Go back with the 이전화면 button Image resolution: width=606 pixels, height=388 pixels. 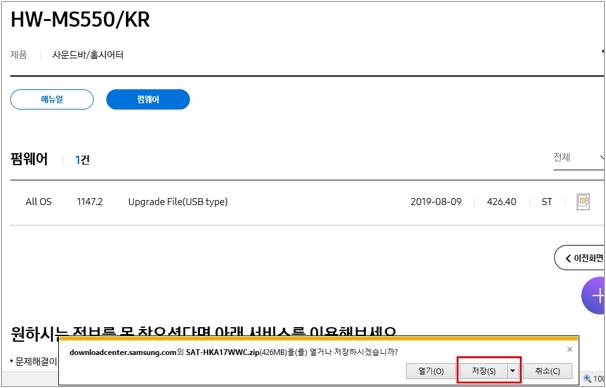(580, 258)
